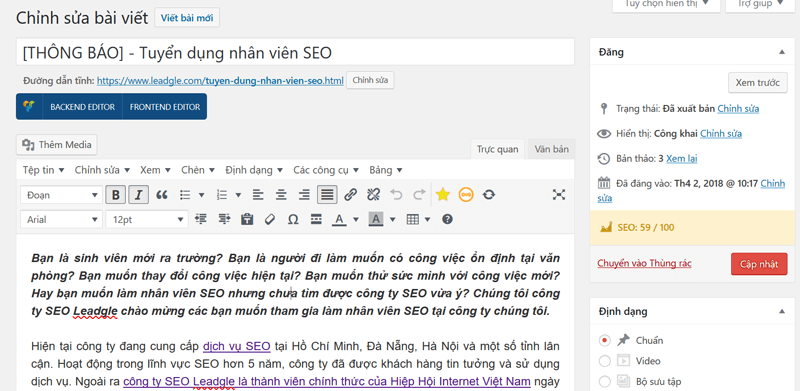Viewport: 800px width, 391px height.
Task: Open numbered list style arrow
Action: click(238, 194)
